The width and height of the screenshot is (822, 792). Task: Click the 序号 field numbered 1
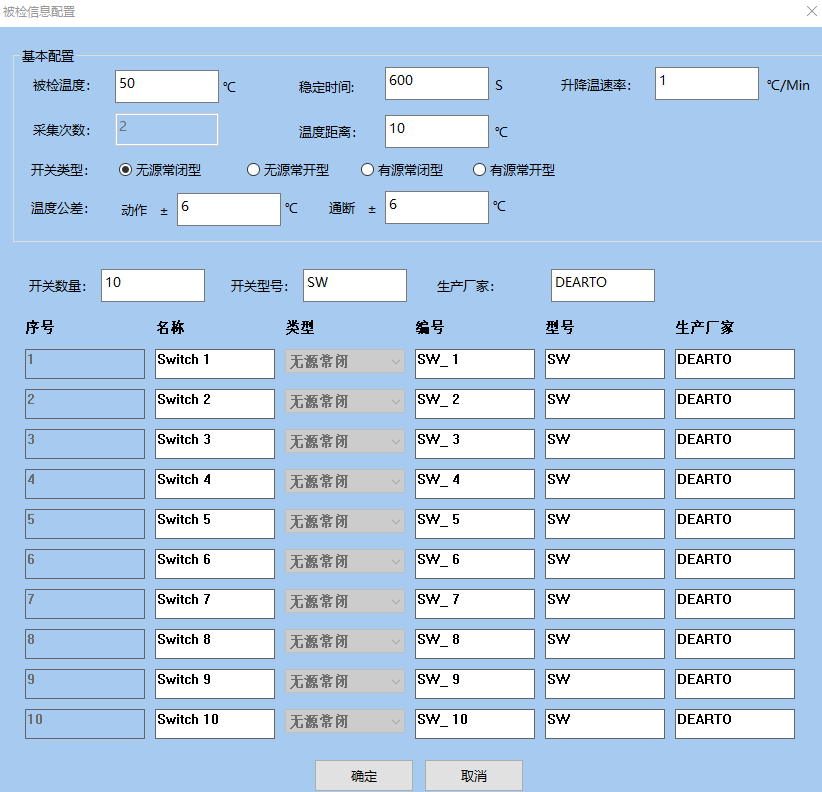(85, 364)
